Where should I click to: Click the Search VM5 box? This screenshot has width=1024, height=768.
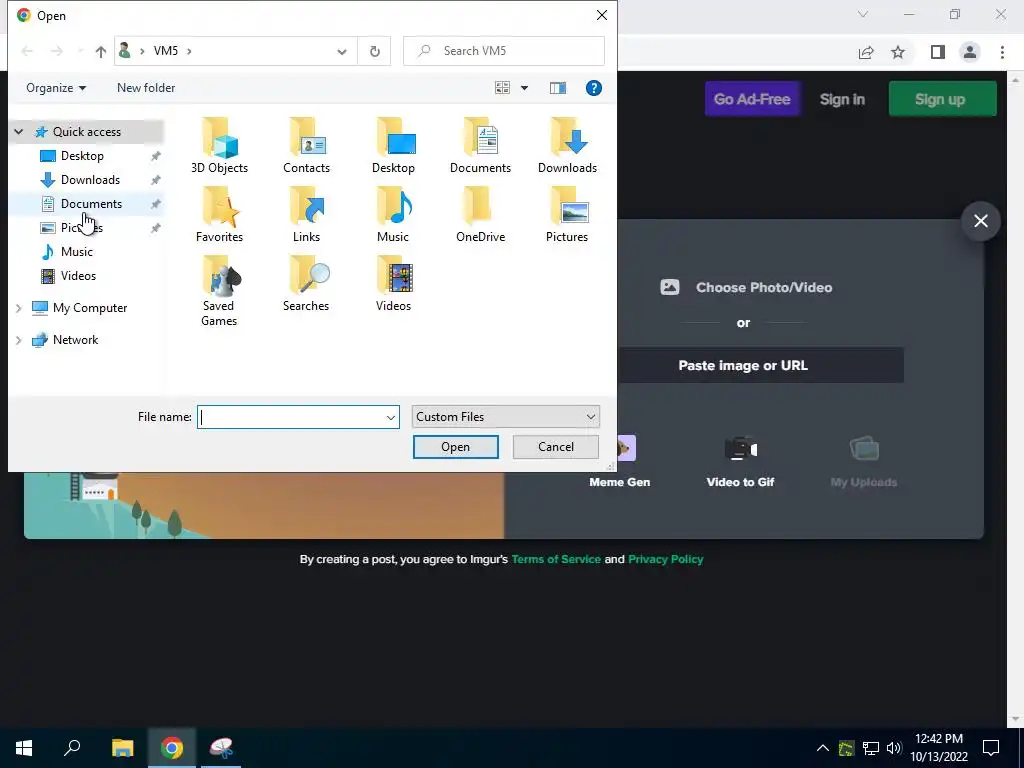click(504, 51)
